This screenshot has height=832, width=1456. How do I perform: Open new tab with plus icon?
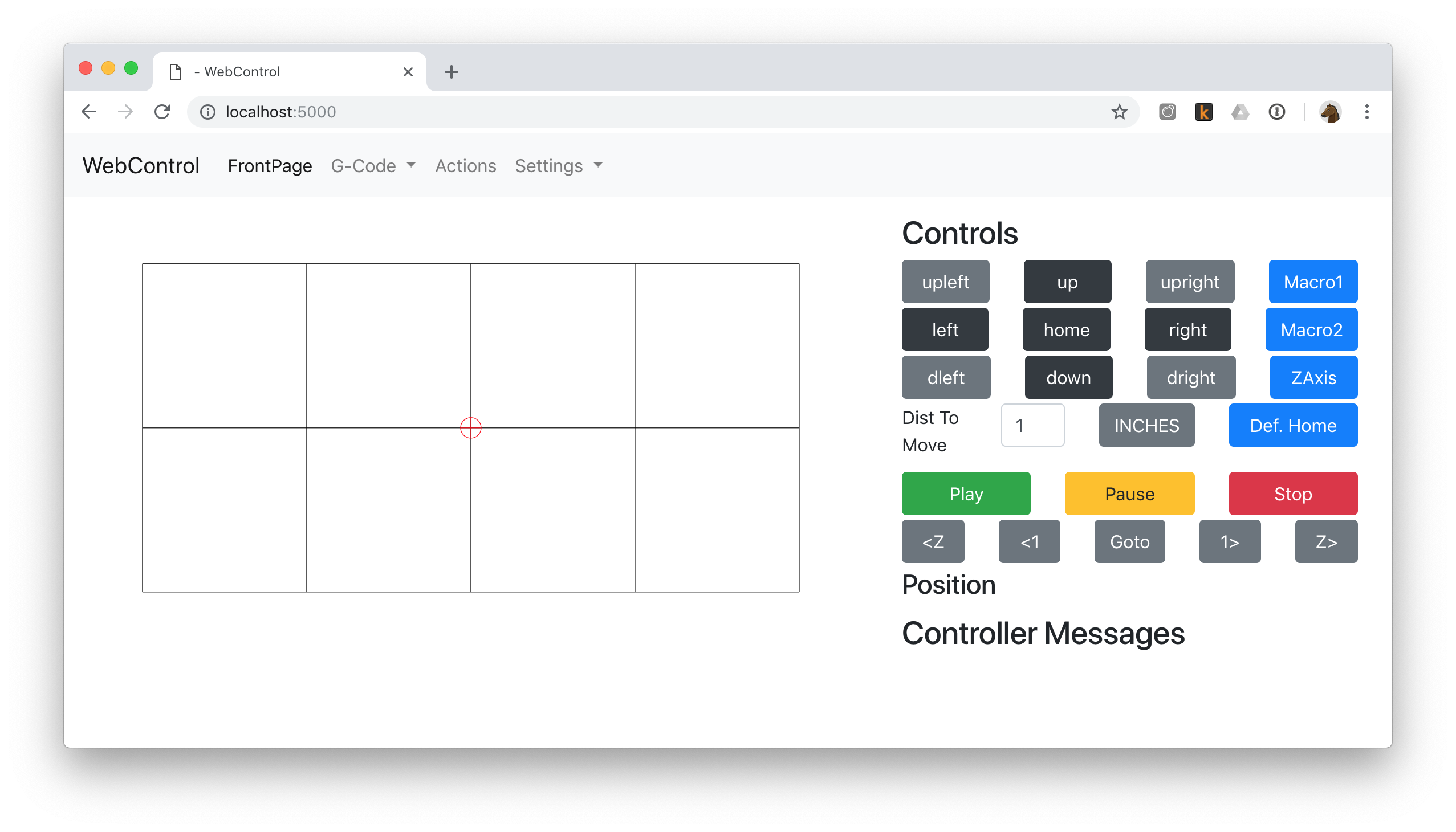point(451,71)
